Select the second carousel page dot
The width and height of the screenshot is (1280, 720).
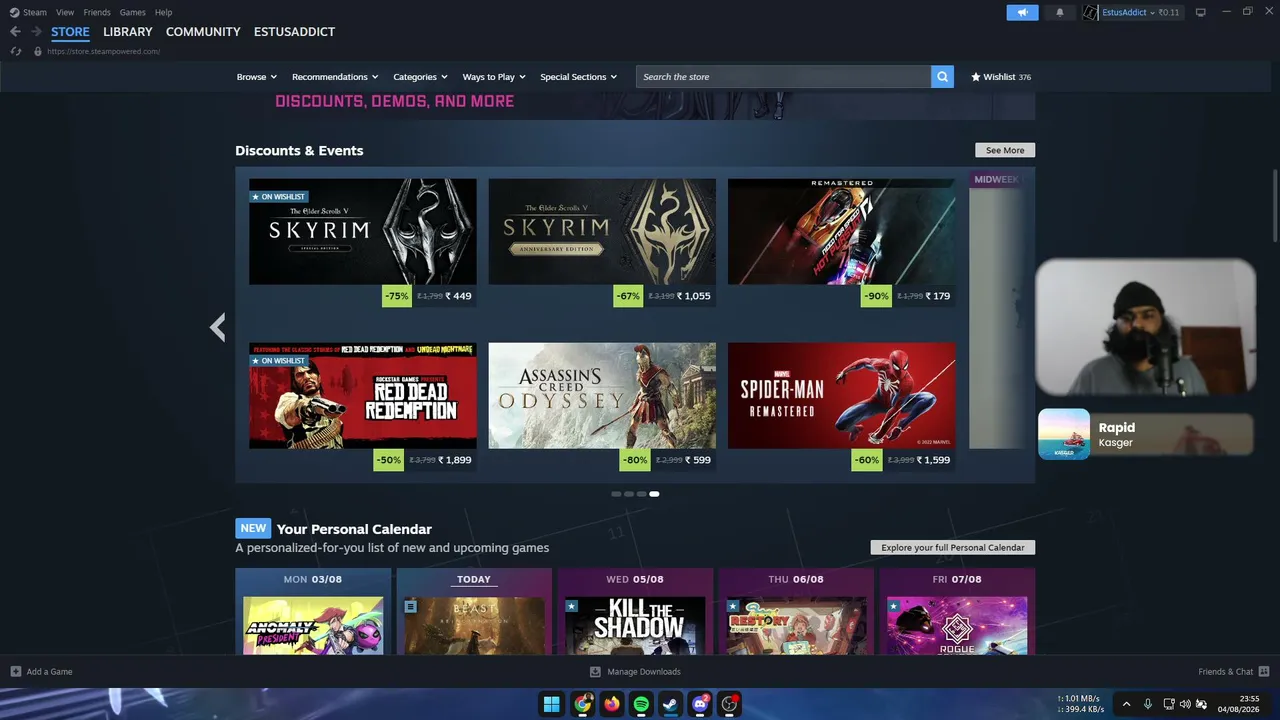tap(629, 494)
